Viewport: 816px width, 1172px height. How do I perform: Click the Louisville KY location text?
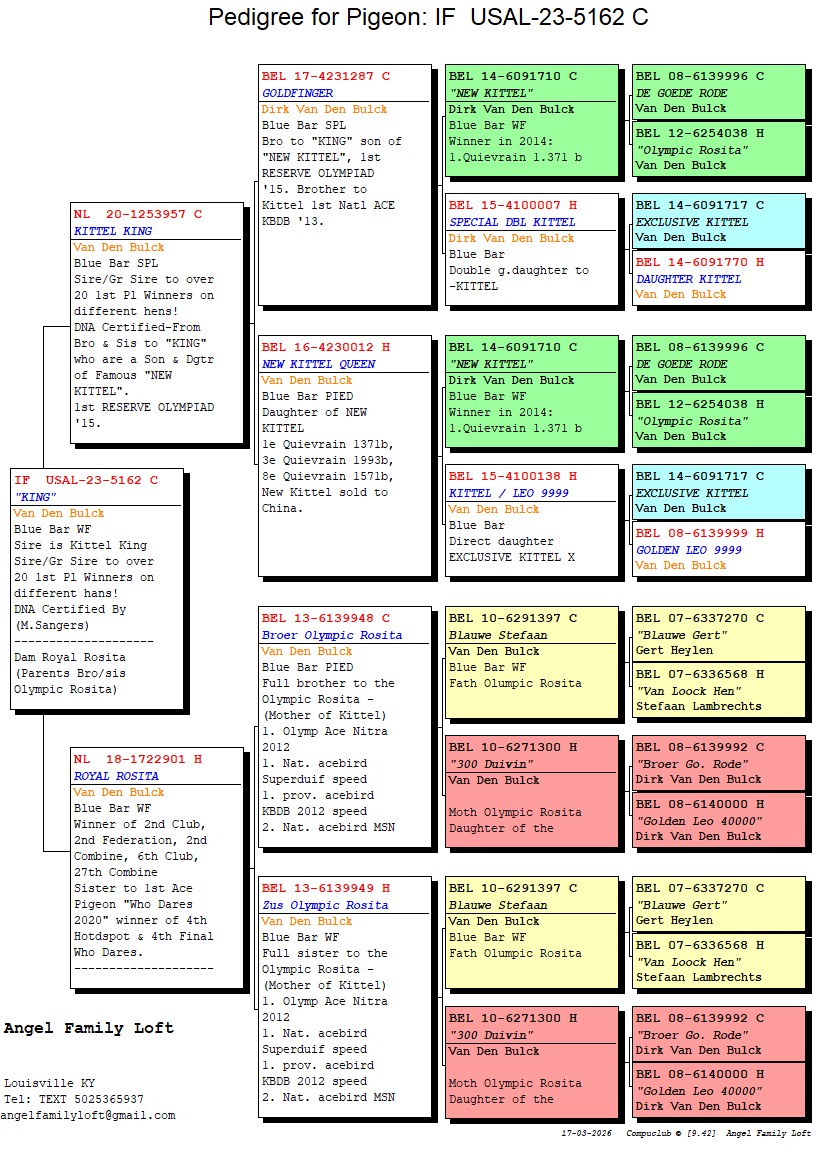50,1083
